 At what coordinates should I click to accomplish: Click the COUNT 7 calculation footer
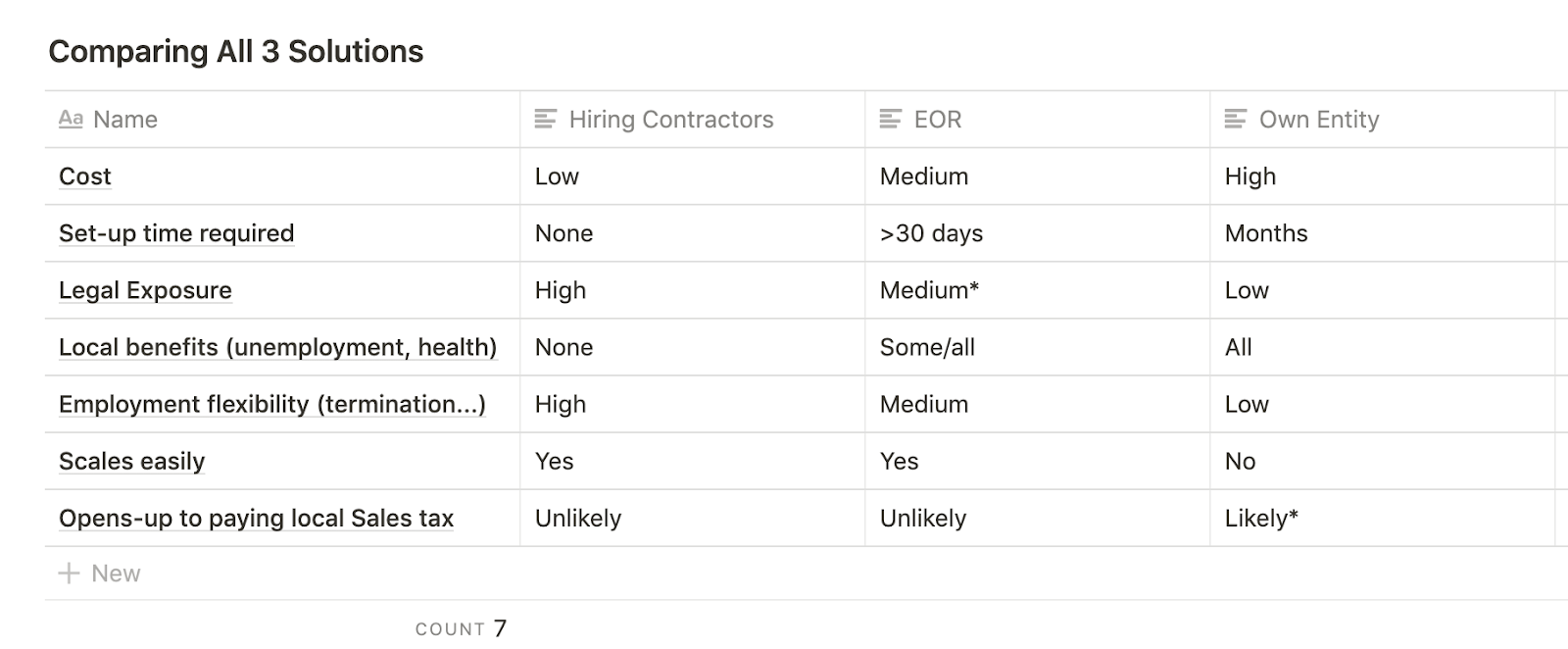pos(461,628)
